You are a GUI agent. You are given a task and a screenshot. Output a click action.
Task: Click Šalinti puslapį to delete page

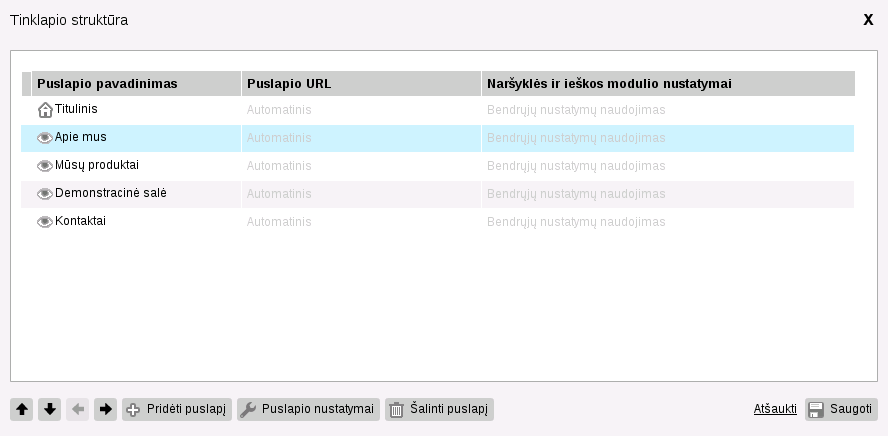pos(439,409)
